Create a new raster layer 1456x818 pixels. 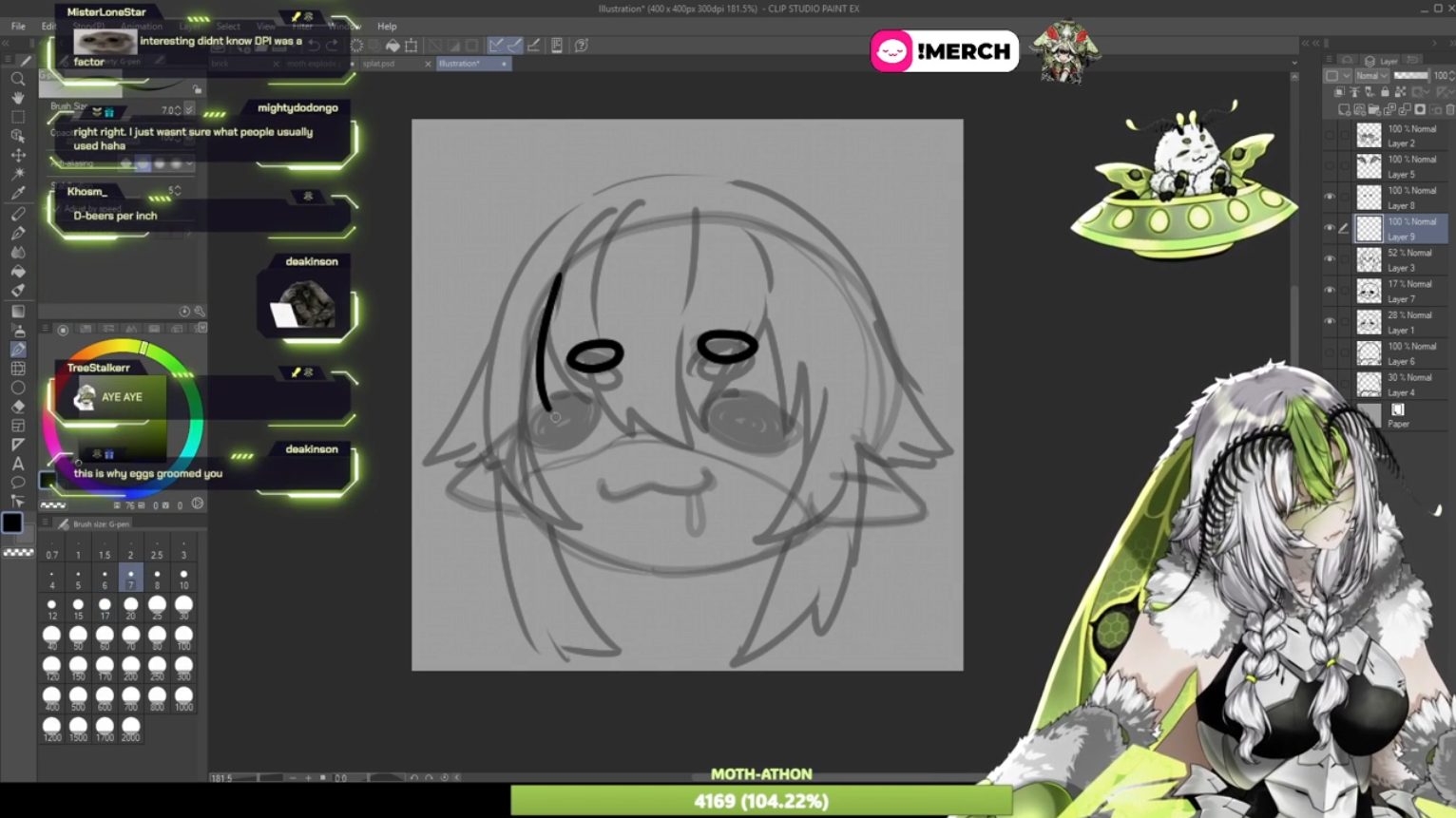[1344, 109]
